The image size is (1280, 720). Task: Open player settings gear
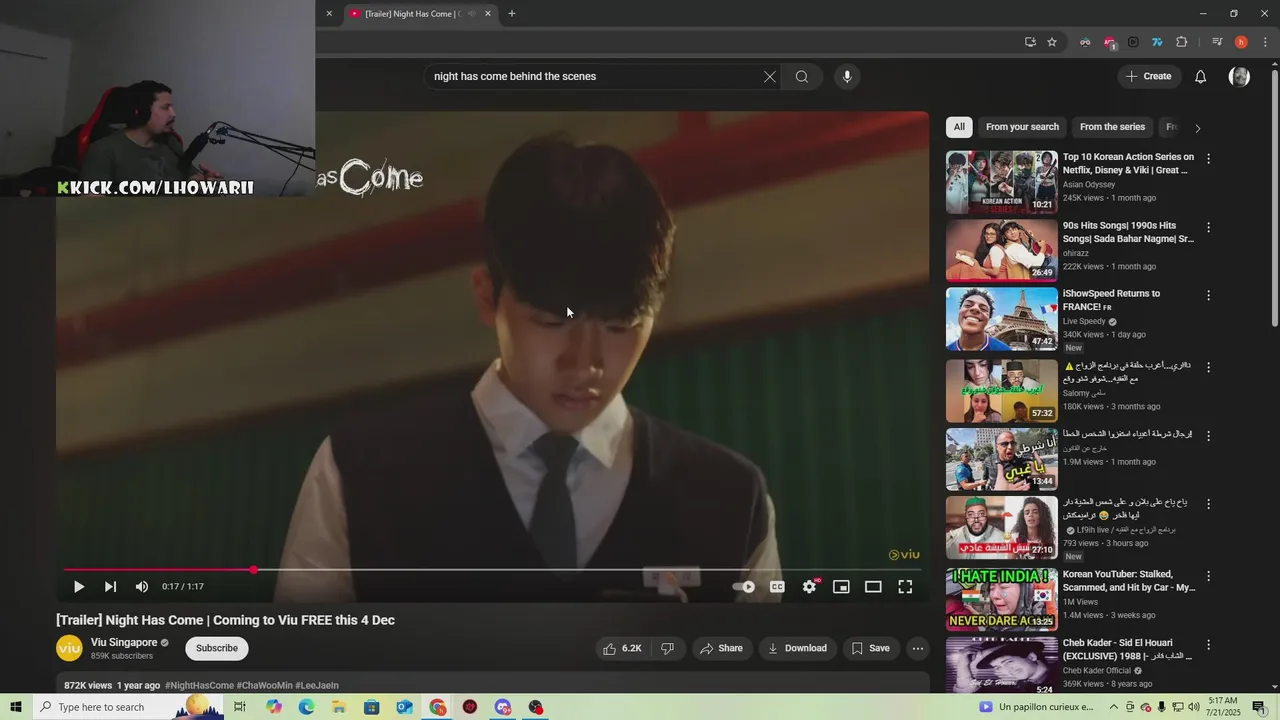[x=809, y=587]
